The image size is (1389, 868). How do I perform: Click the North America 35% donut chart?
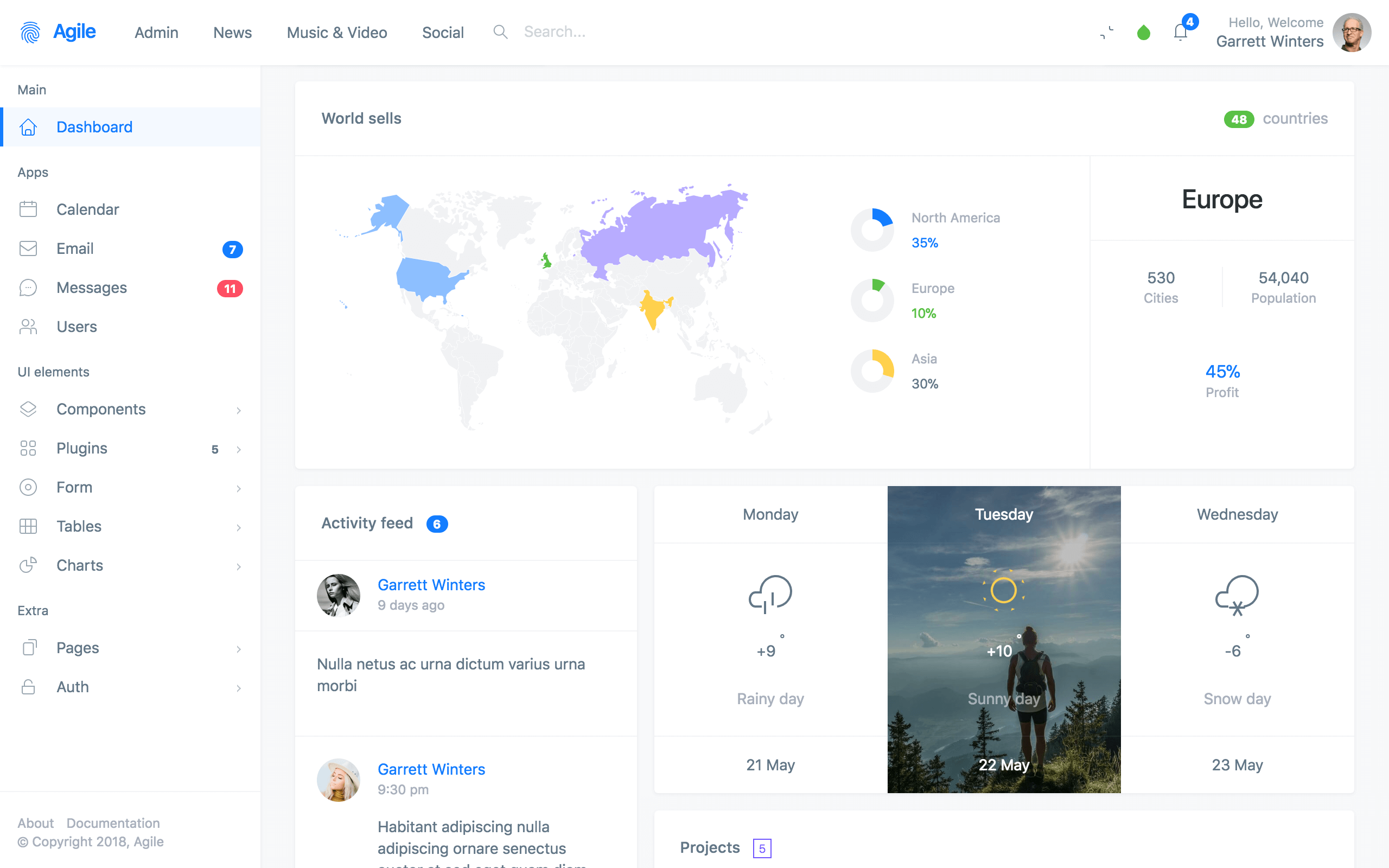coord(872,229)
